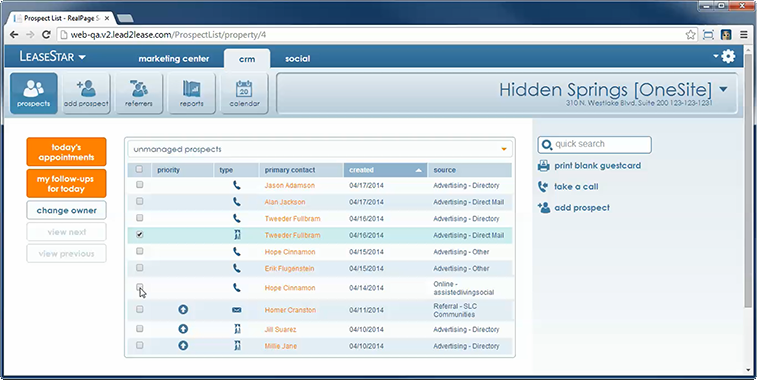Viewport: 757px width, 380px height.
Task: Click the walk-in type icon for Jill Suarez
Action: (237, 329)
